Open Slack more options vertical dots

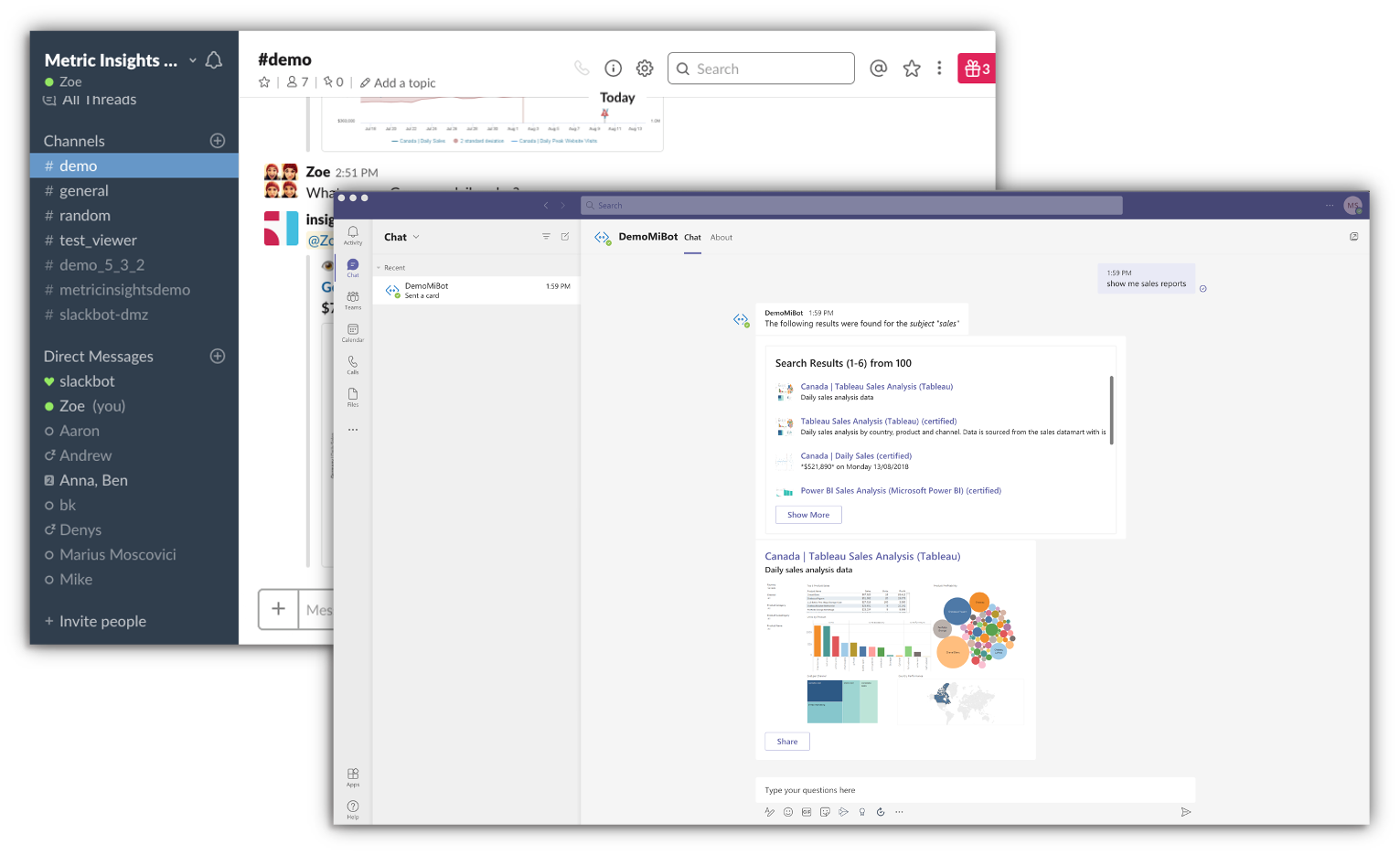(x=939, y=69)
